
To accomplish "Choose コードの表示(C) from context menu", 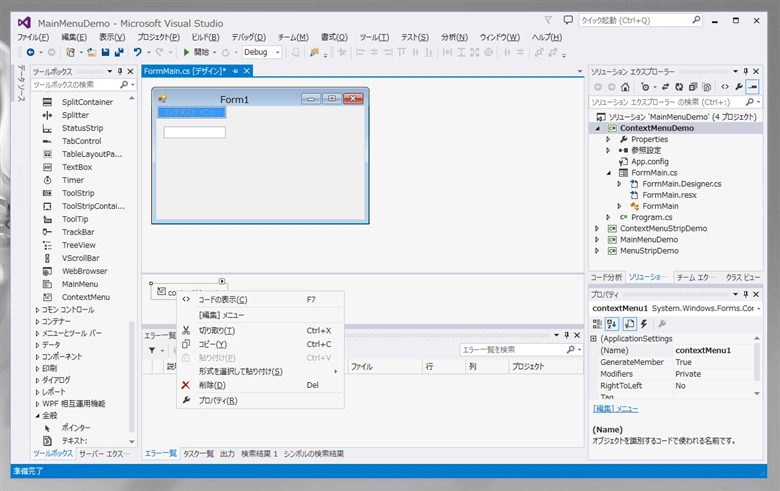I will pyautogui.click(x=260, y=299).
